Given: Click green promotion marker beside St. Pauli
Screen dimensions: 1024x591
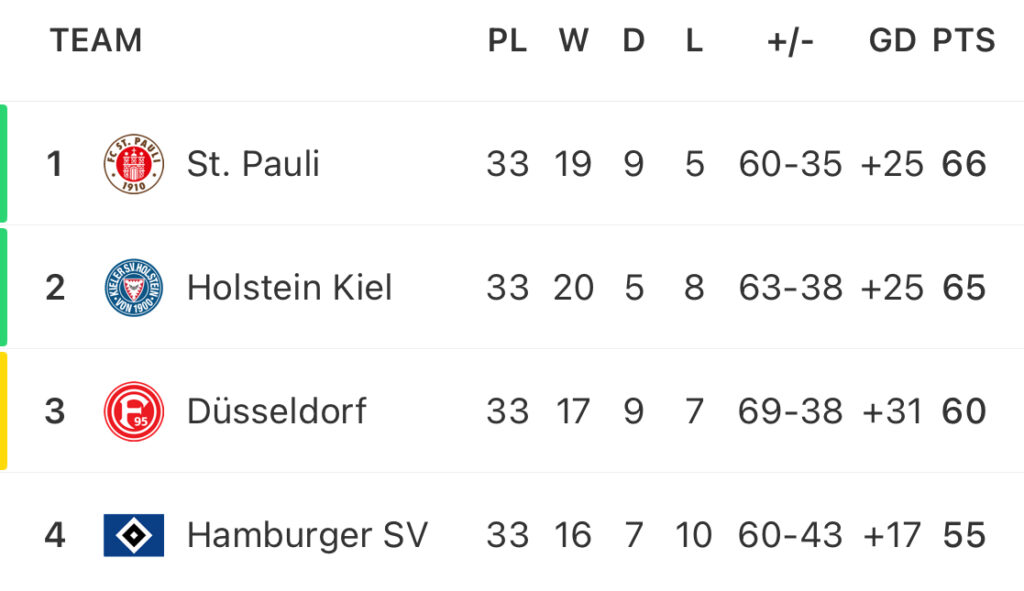Looking at the screenshot, I should [3, 163].
